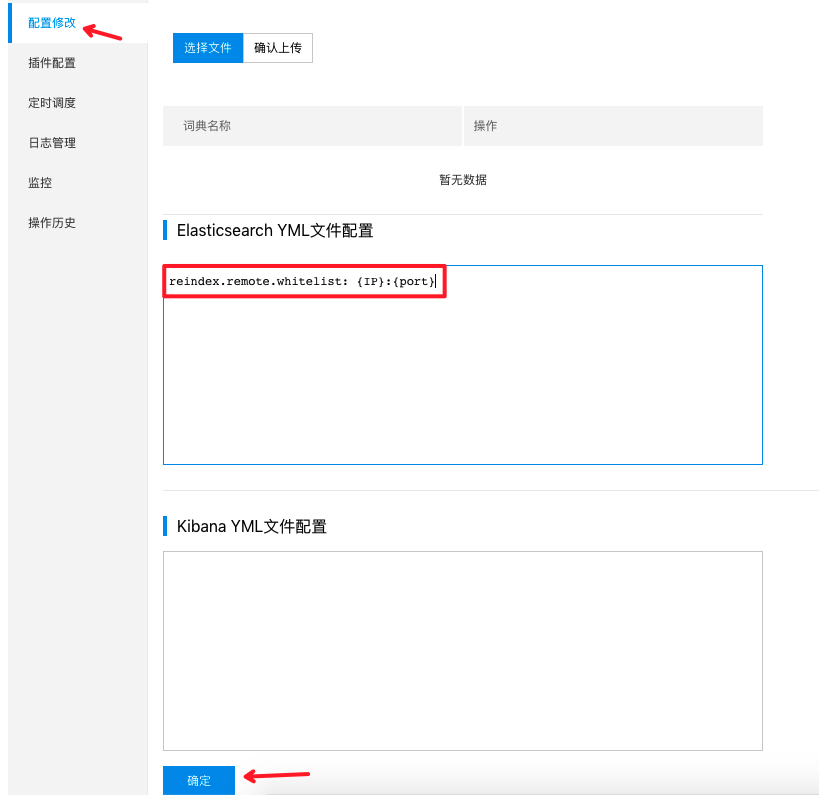Click the reindex.remote.whitelist text line
Screen dimensions: 819x795
tap(302, 282)
